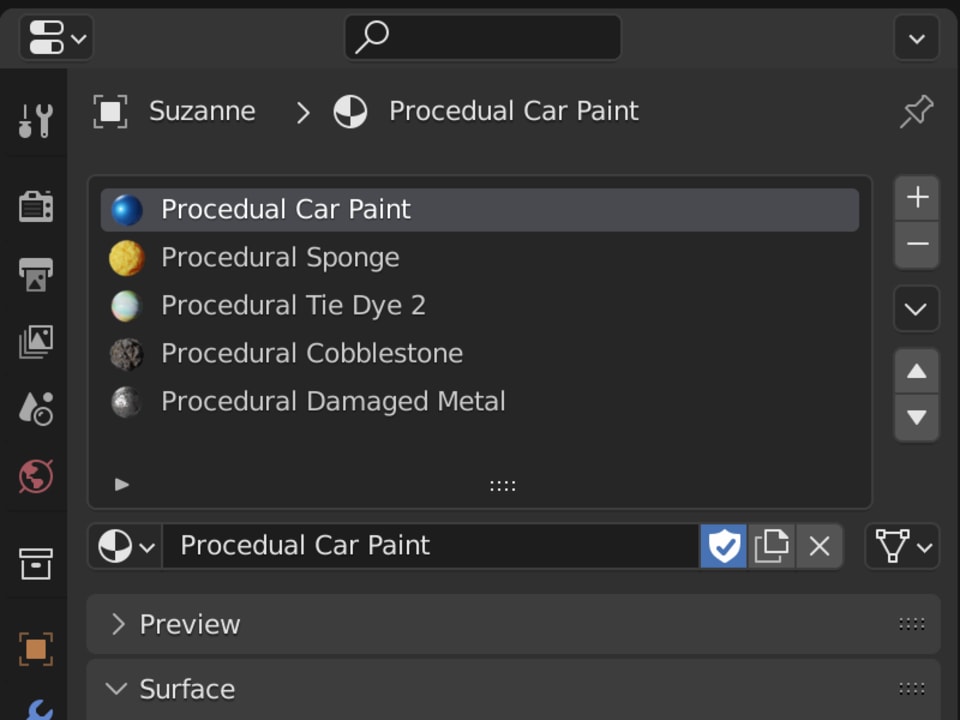Image resolution: width=960 pixels, height=720 pixels.
Task: Add a new material slot
Action: pyautogui.click(x=916, y=198)
